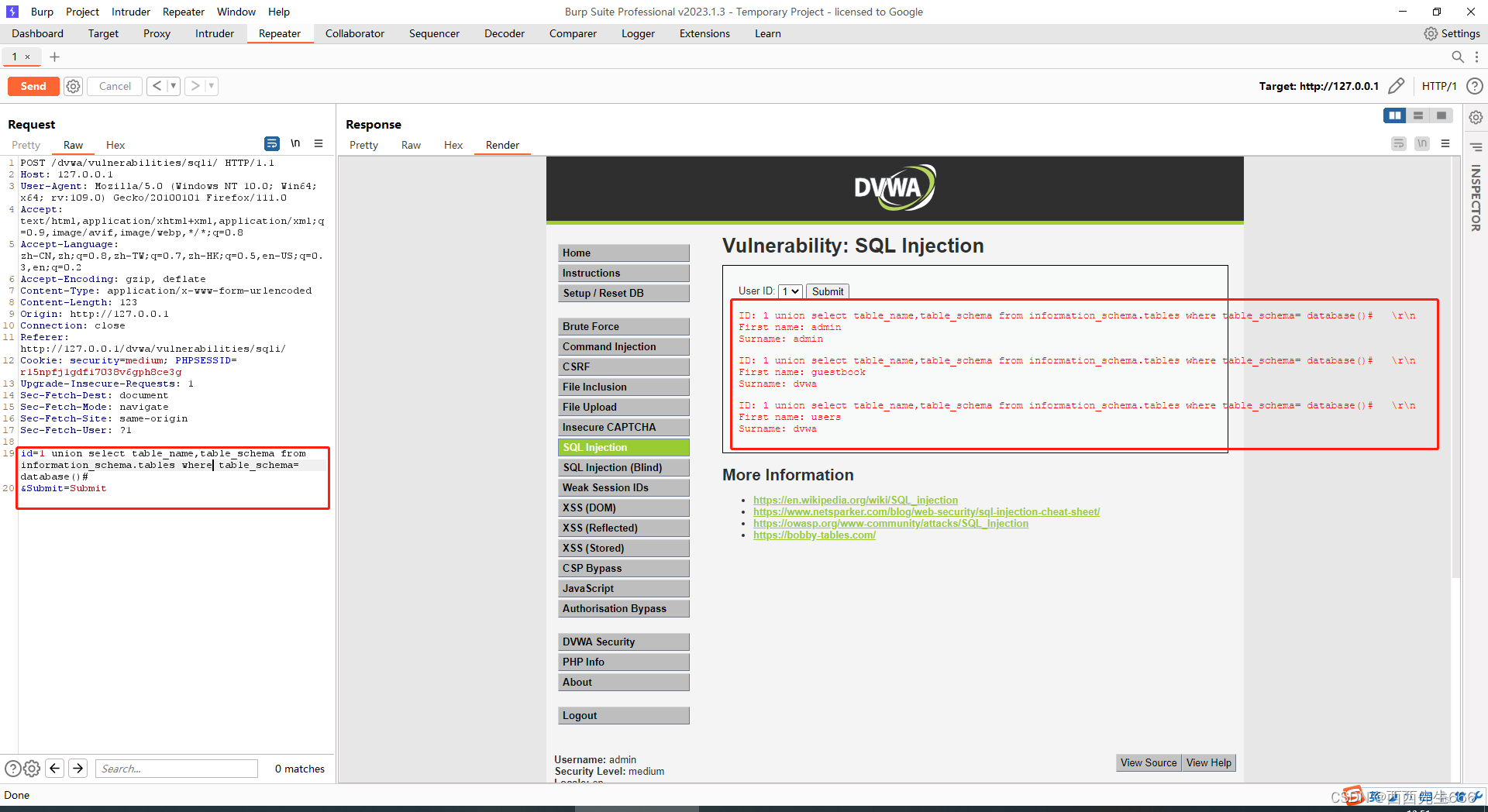
Task: Open the Window menu
Action: click(236, 12)
